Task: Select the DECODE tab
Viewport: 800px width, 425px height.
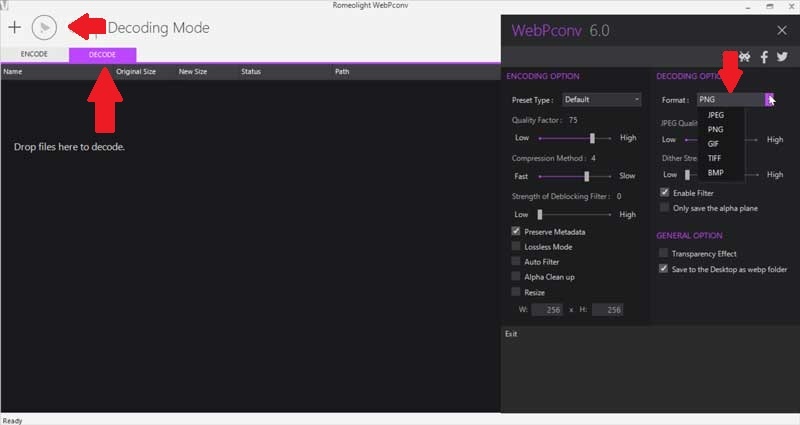Action: tap(102, 55)
